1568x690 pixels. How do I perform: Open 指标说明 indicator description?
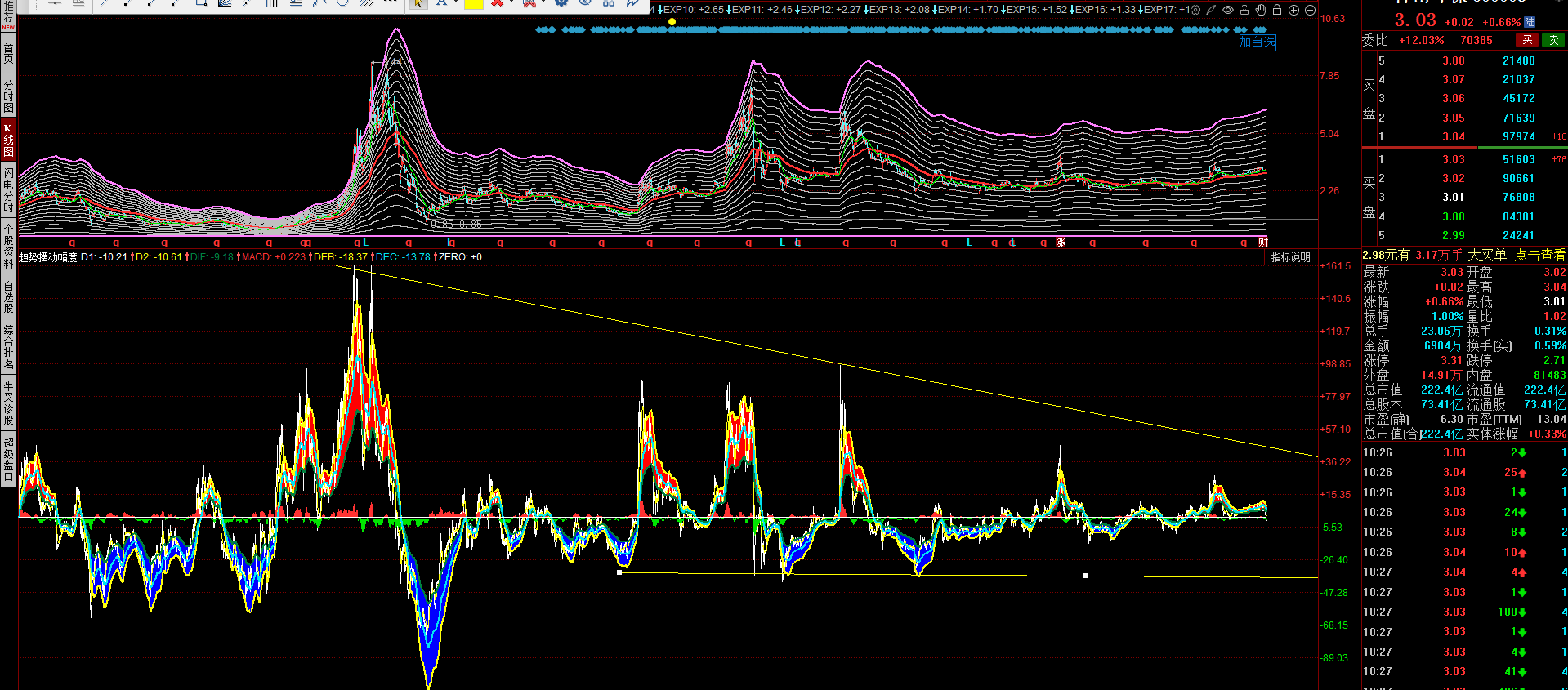click(1290, 257)
